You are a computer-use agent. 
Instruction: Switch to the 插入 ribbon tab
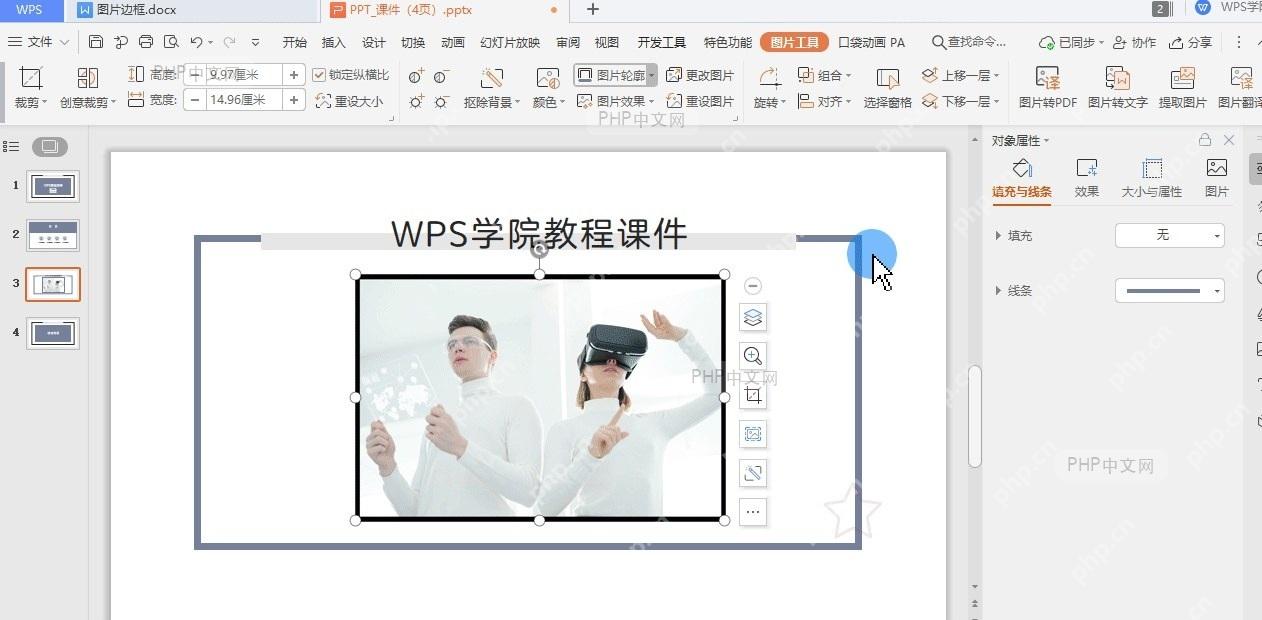pyautogui.click(x=334, y=42)
